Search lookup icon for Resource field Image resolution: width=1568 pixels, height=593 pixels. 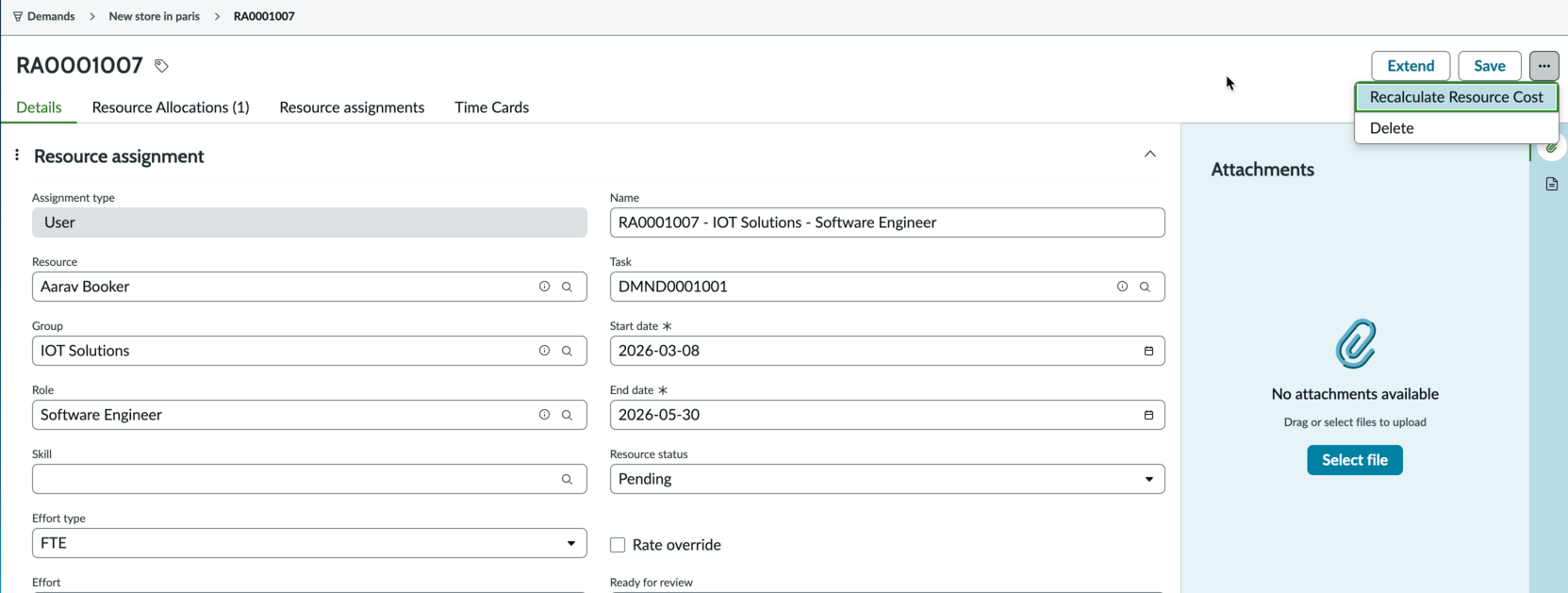click(567, 287)
